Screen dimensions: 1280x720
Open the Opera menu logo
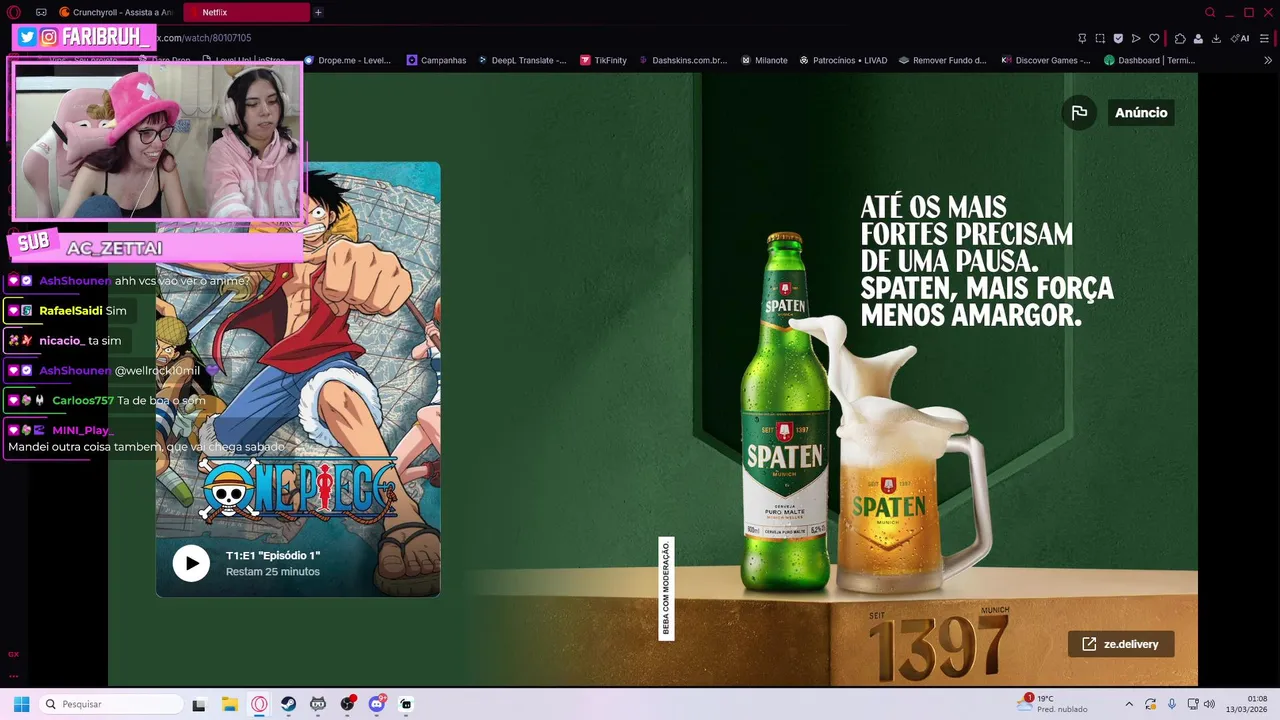14,12
